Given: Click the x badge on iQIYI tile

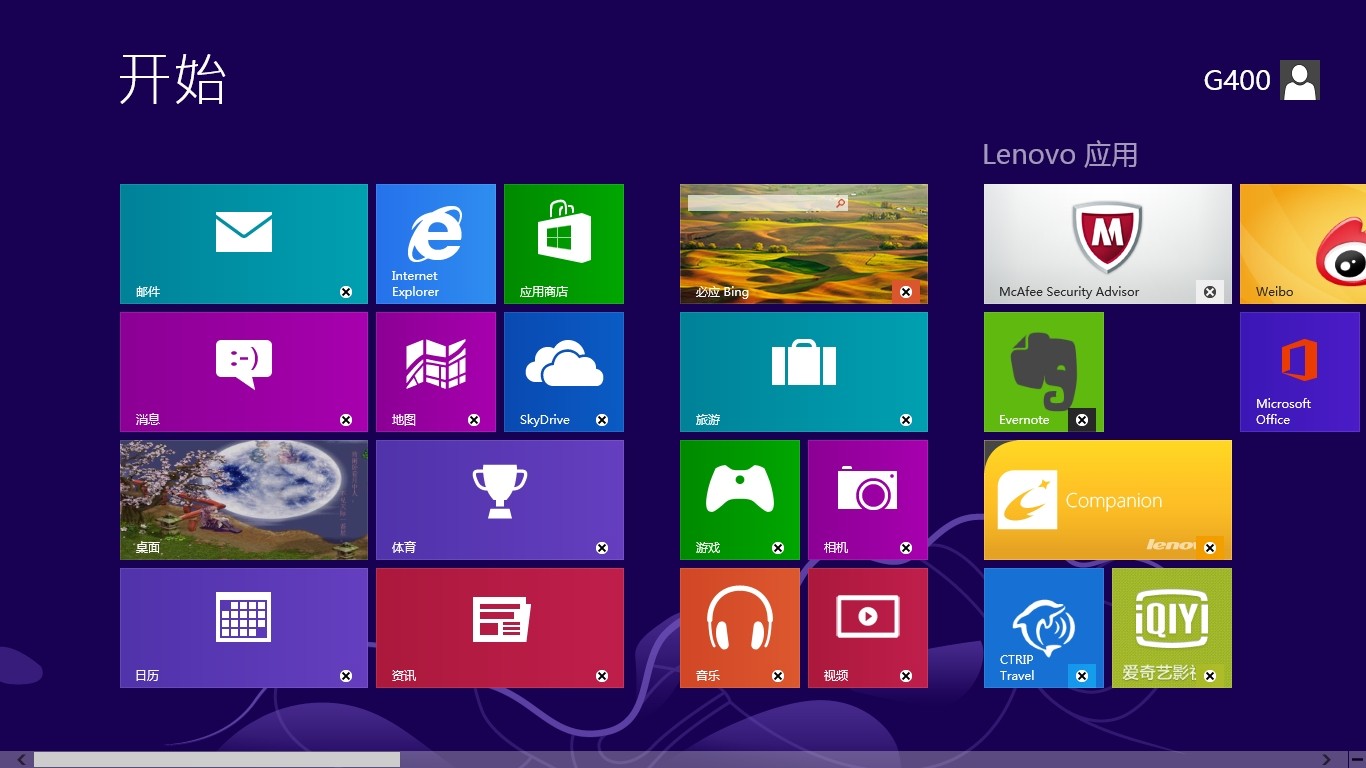Looking at the screenshot, I should coord(1210,676).
